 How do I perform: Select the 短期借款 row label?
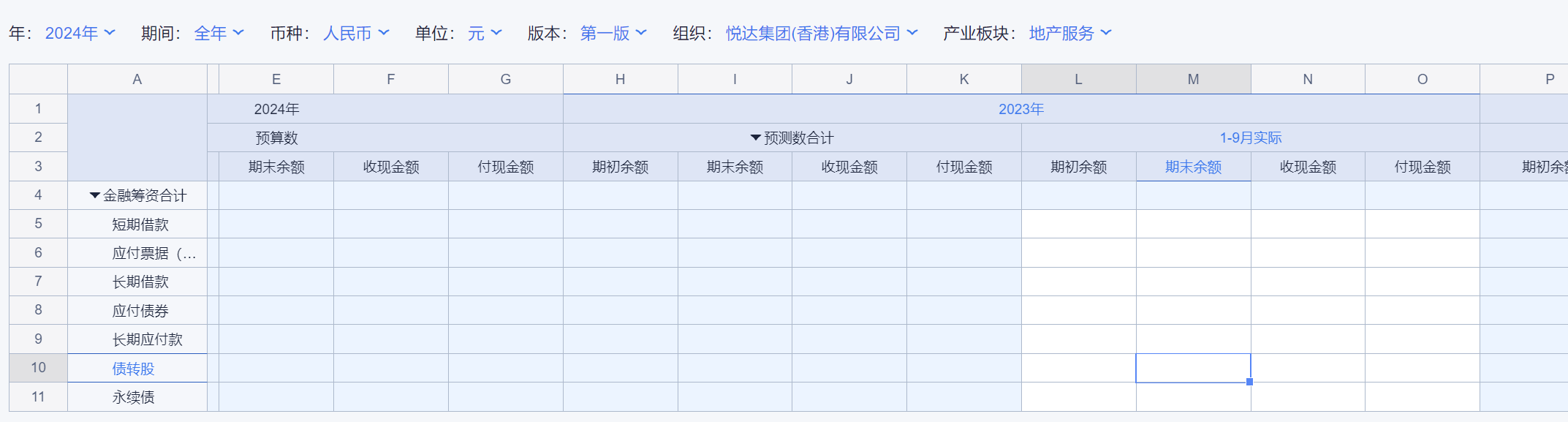[x=140, y=225]
